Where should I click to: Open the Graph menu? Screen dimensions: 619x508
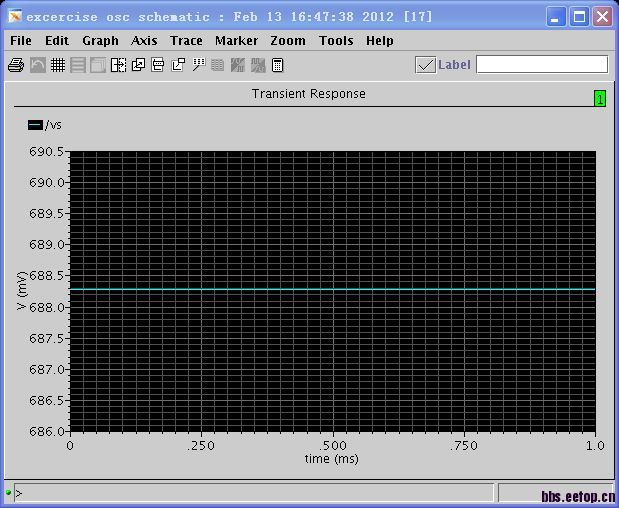tap(100, 41)
